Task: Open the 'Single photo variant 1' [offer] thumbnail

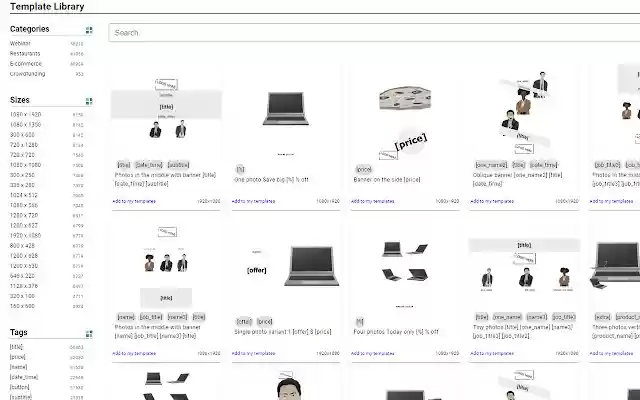Action: (286, 265)
